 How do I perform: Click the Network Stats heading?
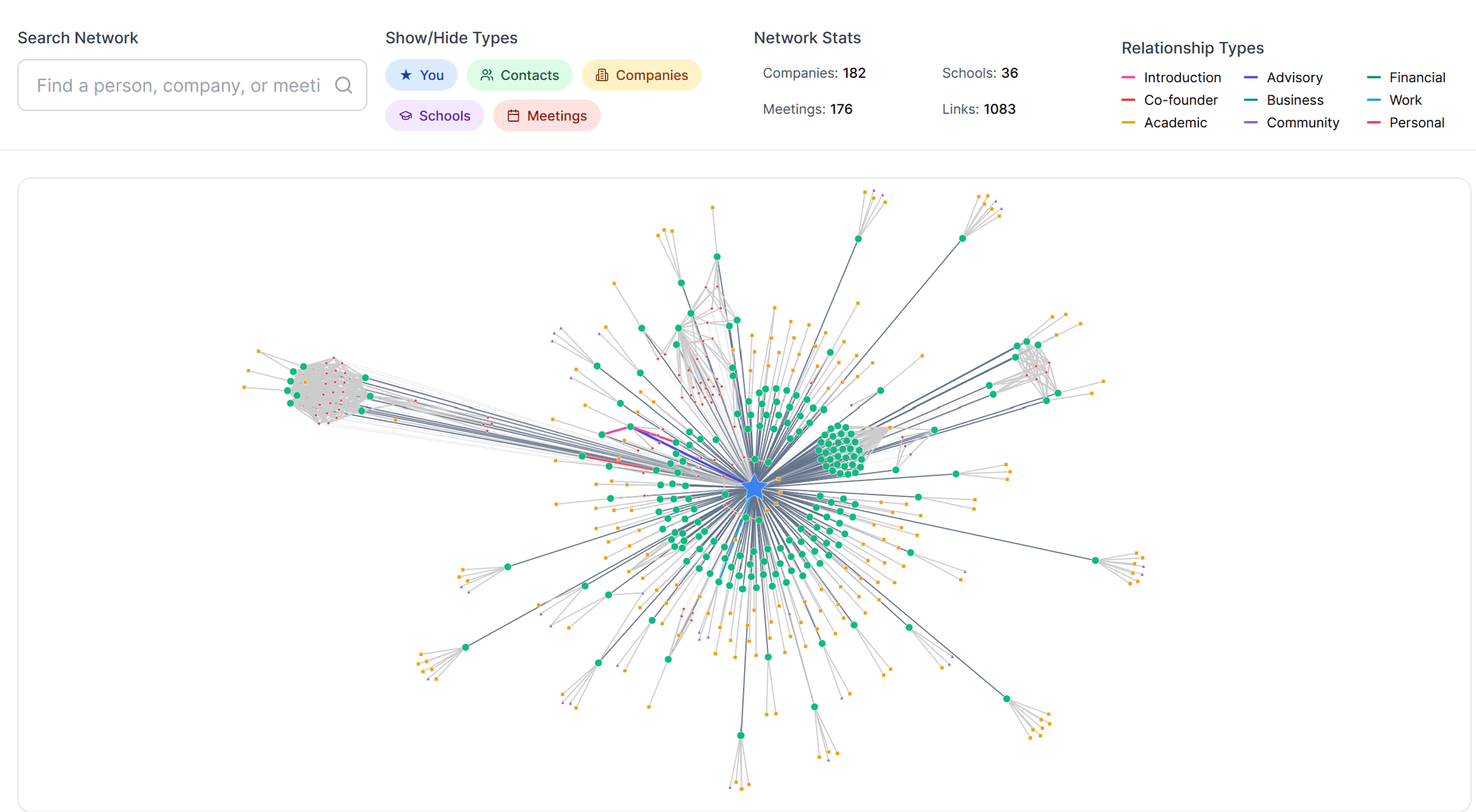coord(807,37)
